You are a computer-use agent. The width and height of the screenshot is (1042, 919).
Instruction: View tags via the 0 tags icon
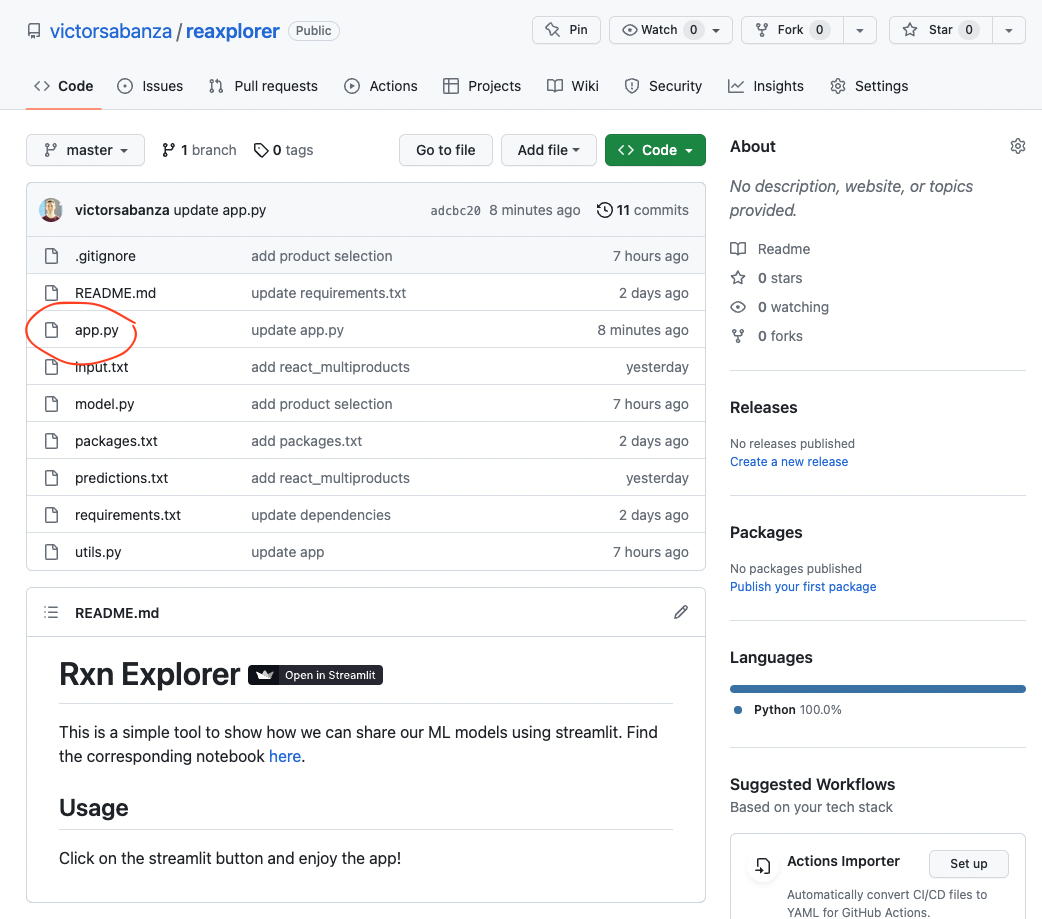[x=261, y=150]
